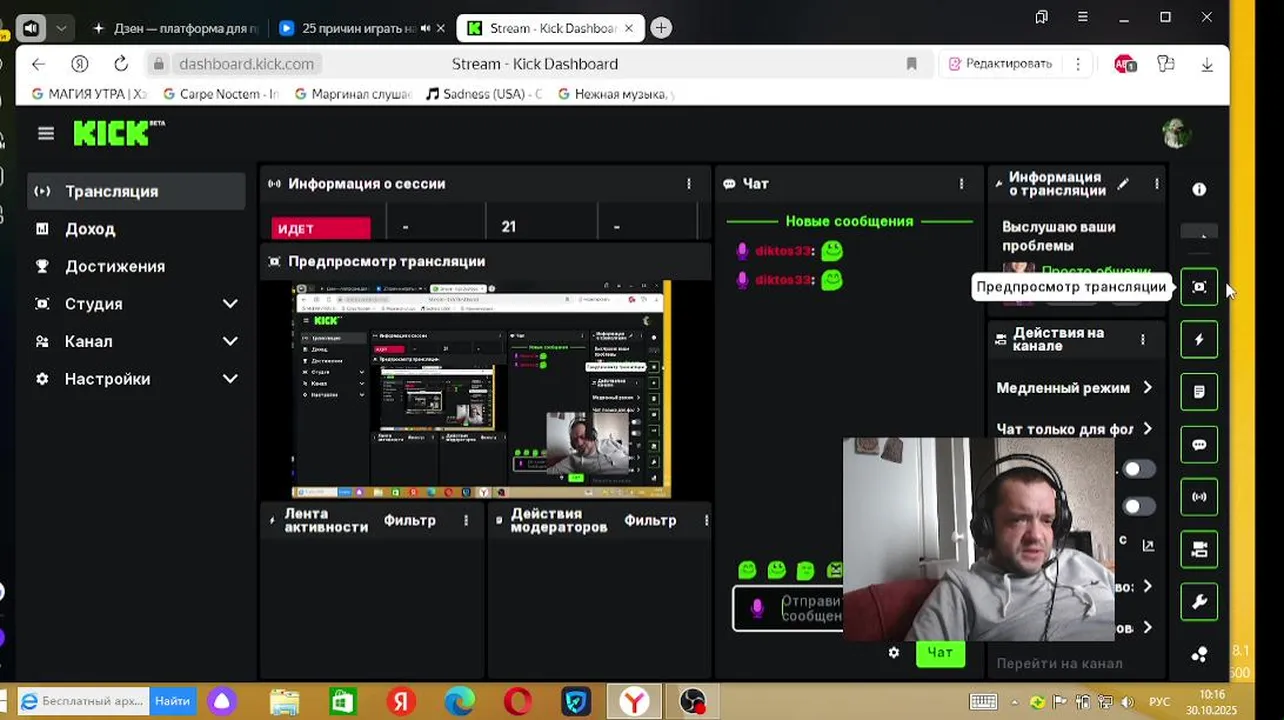Click the stream preview thumbnail
1284x720 pixels.
coord(481,389)
